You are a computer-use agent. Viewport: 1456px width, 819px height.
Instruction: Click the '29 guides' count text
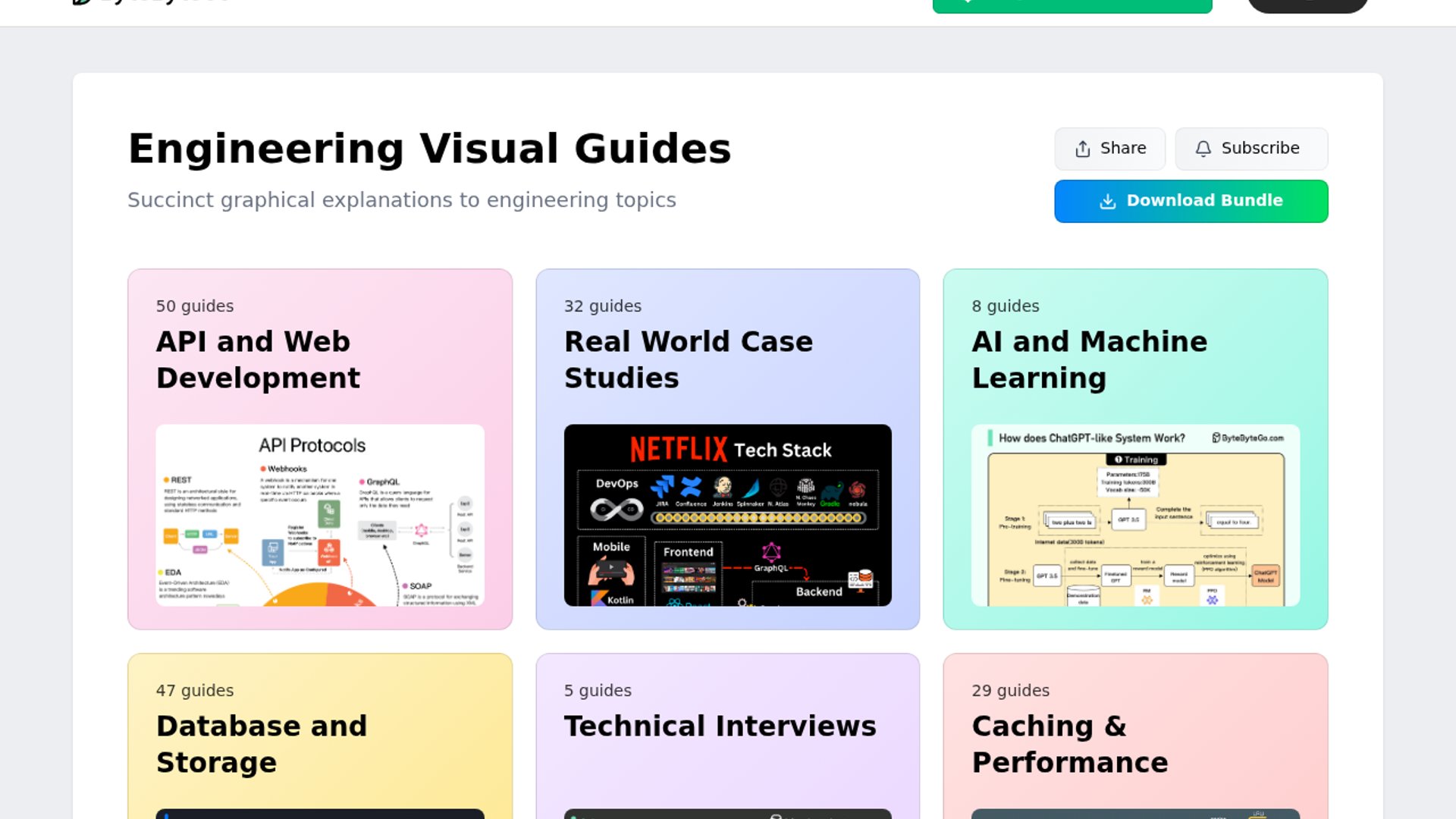(x=1011, y=690)
